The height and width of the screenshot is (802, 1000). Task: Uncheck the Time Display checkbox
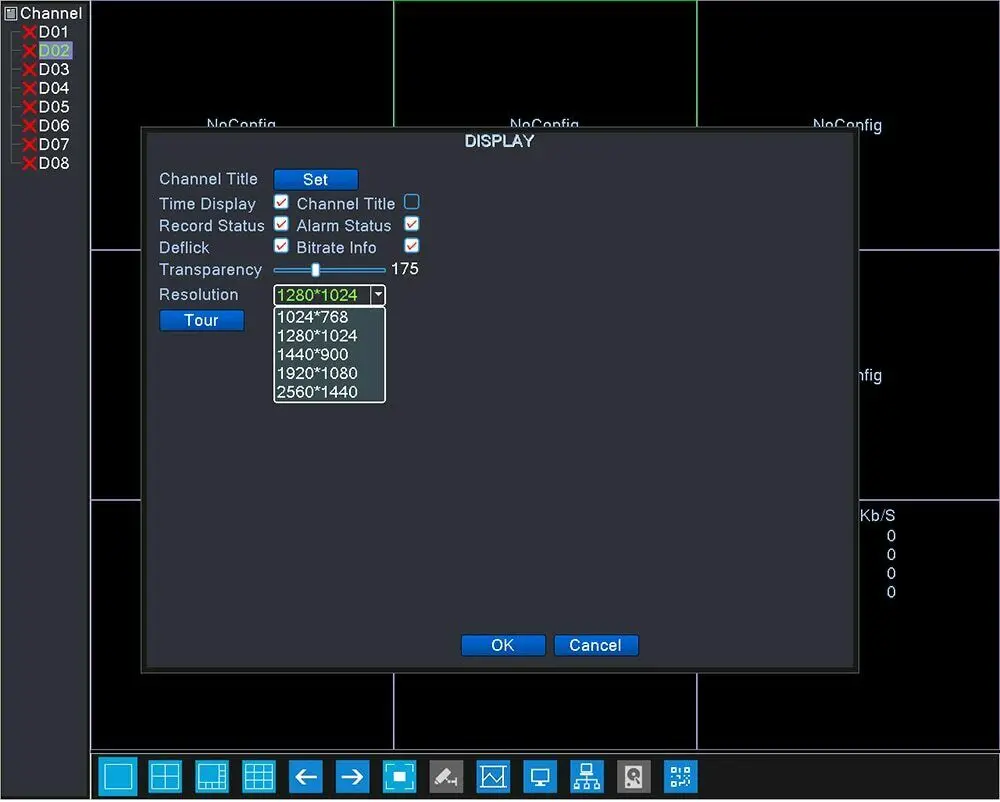[281, 202]
